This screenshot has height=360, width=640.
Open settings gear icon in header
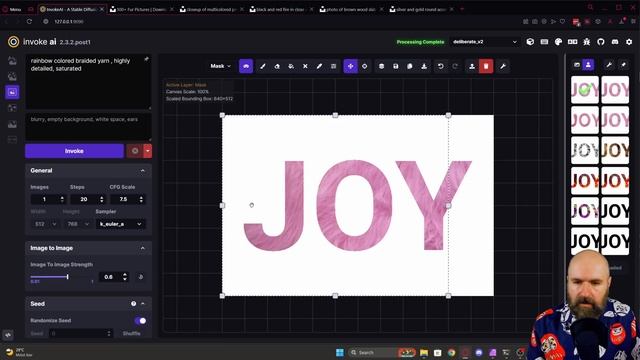pyautogui.click(x=629, y=42)
